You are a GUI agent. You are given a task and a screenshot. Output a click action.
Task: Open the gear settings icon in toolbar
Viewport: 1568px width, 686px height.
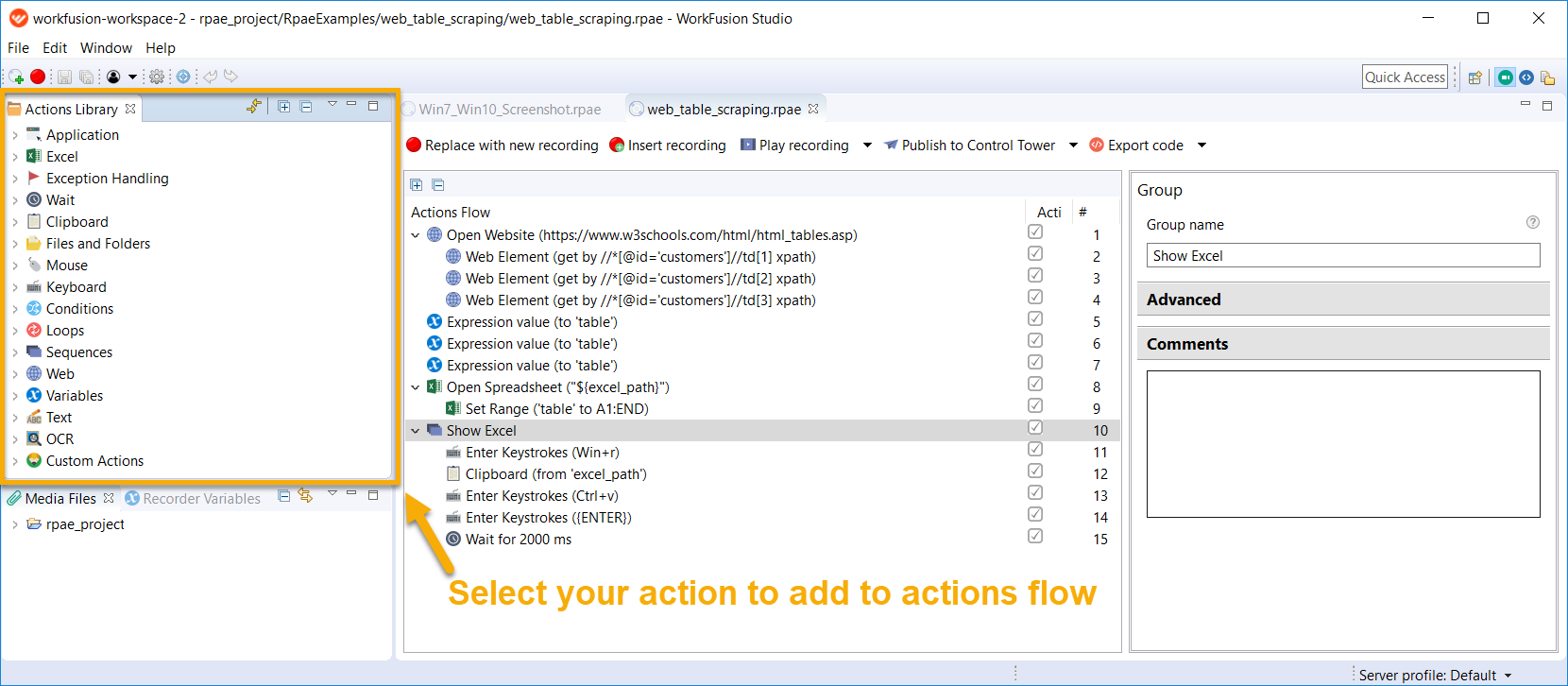(x=157, y=77)
